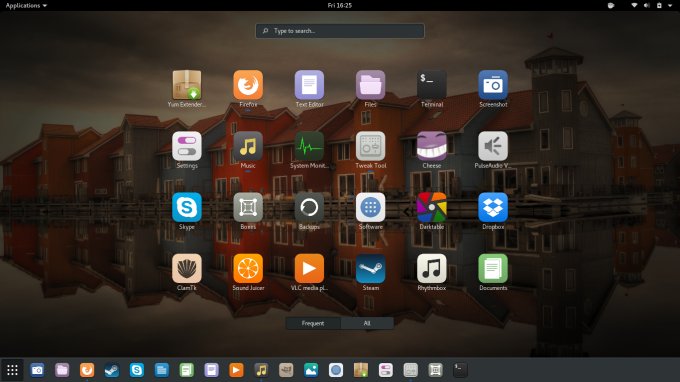Open Skype from the dock
This screenshot has height=382, width=680.
click(137, 370)
